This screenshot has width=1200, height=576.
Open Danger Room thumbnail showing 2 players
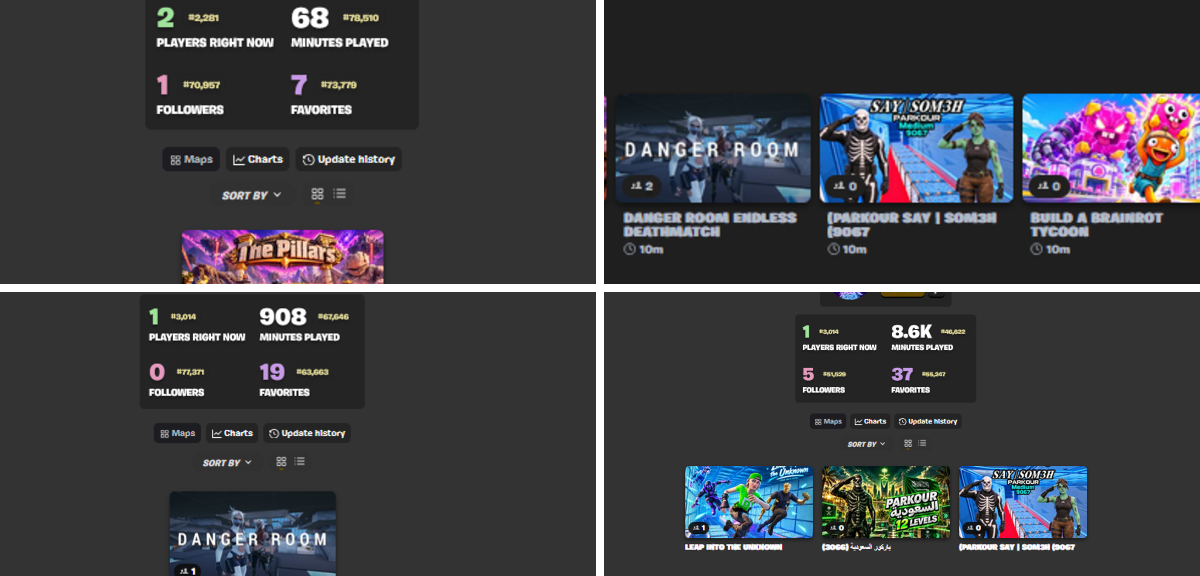(x=713, y=148)
